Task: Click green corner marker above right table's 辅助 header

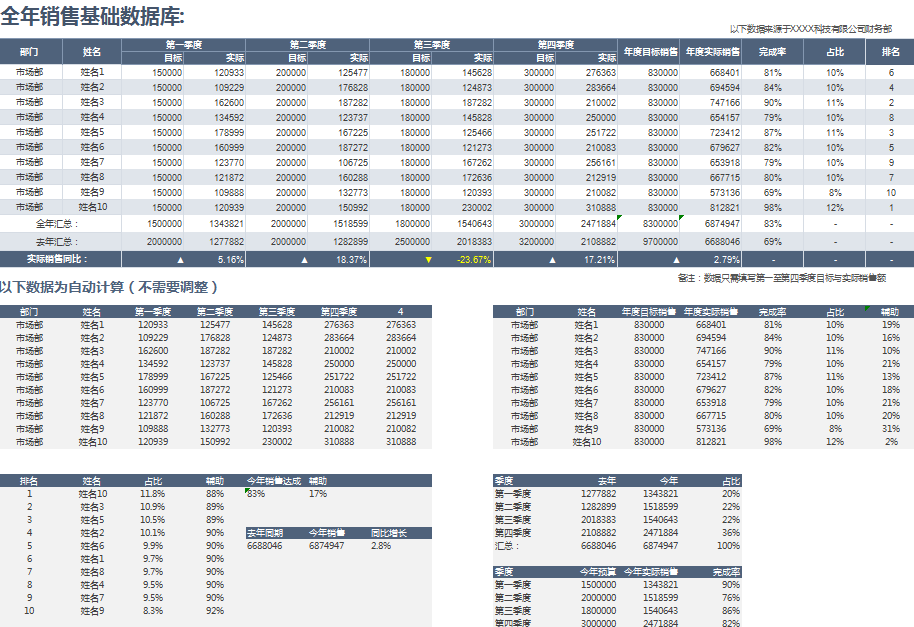Action: pos(867,308)
